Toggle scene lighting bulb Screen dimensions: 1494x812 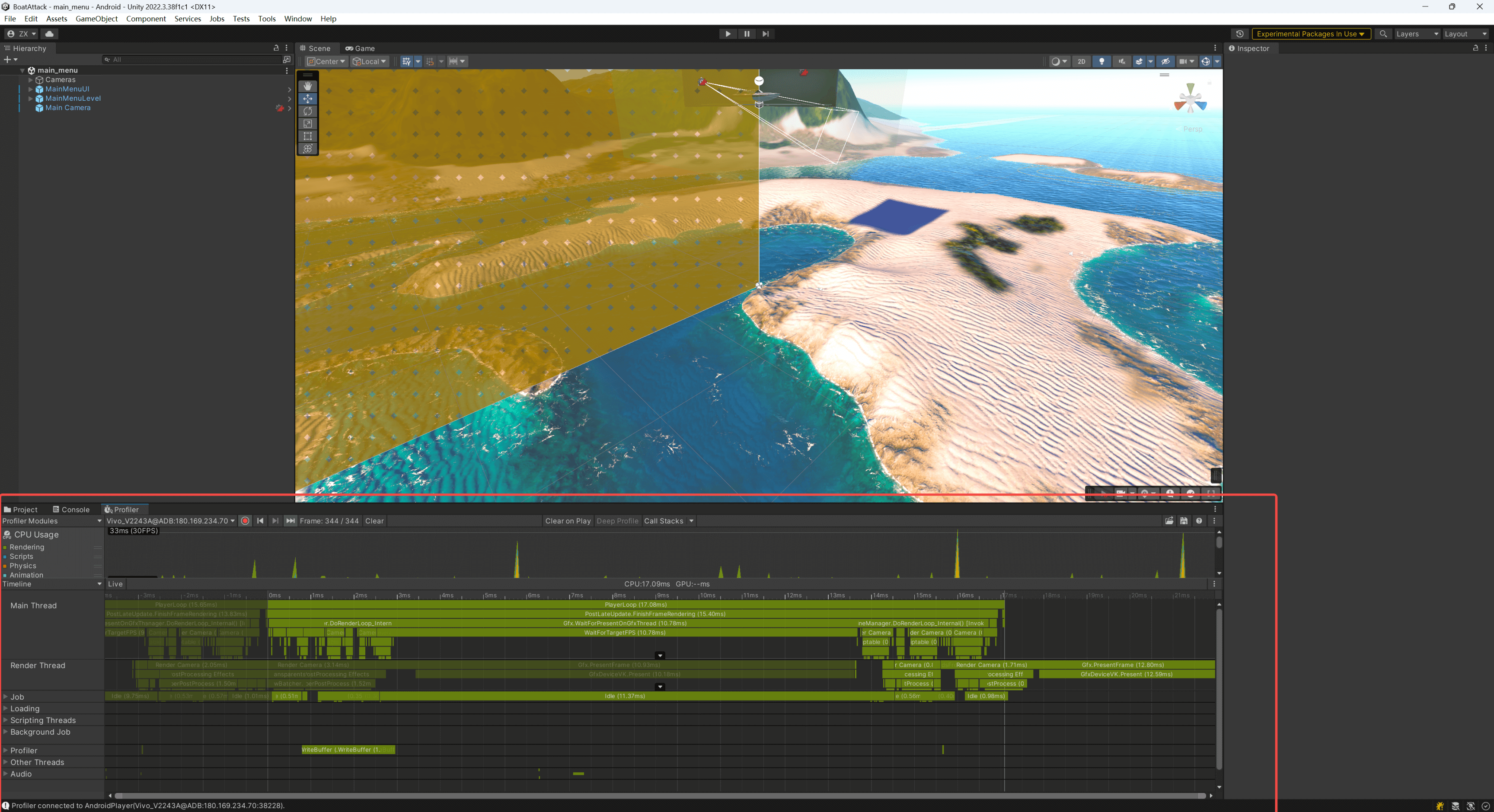click(x=1101, y=61)
